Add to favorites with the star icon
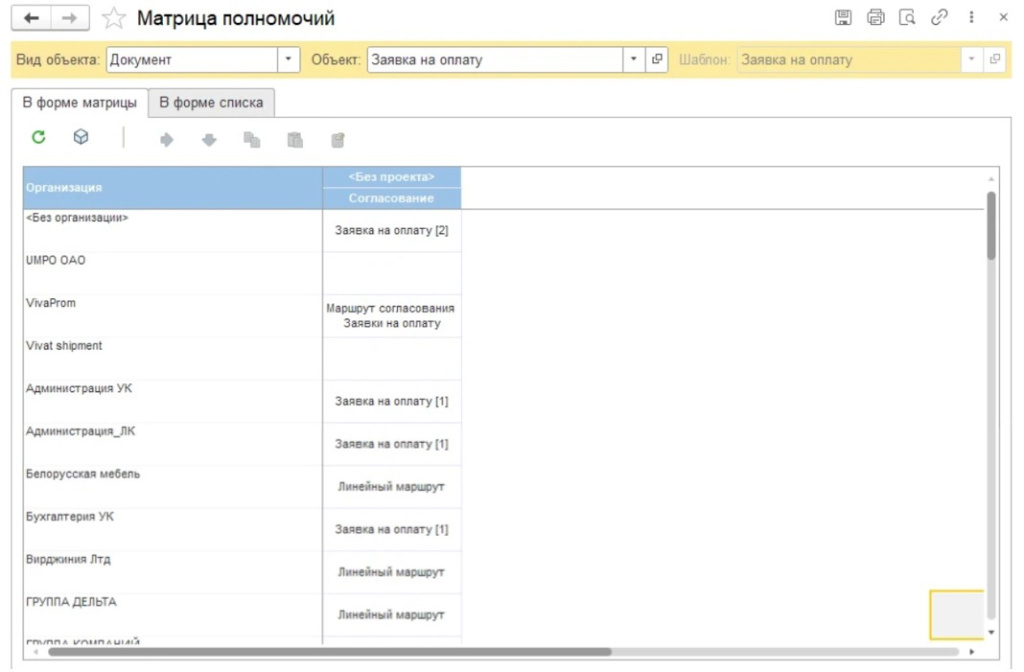The width and height of the screenshot is (1024, 672). (x=114, y=18)
